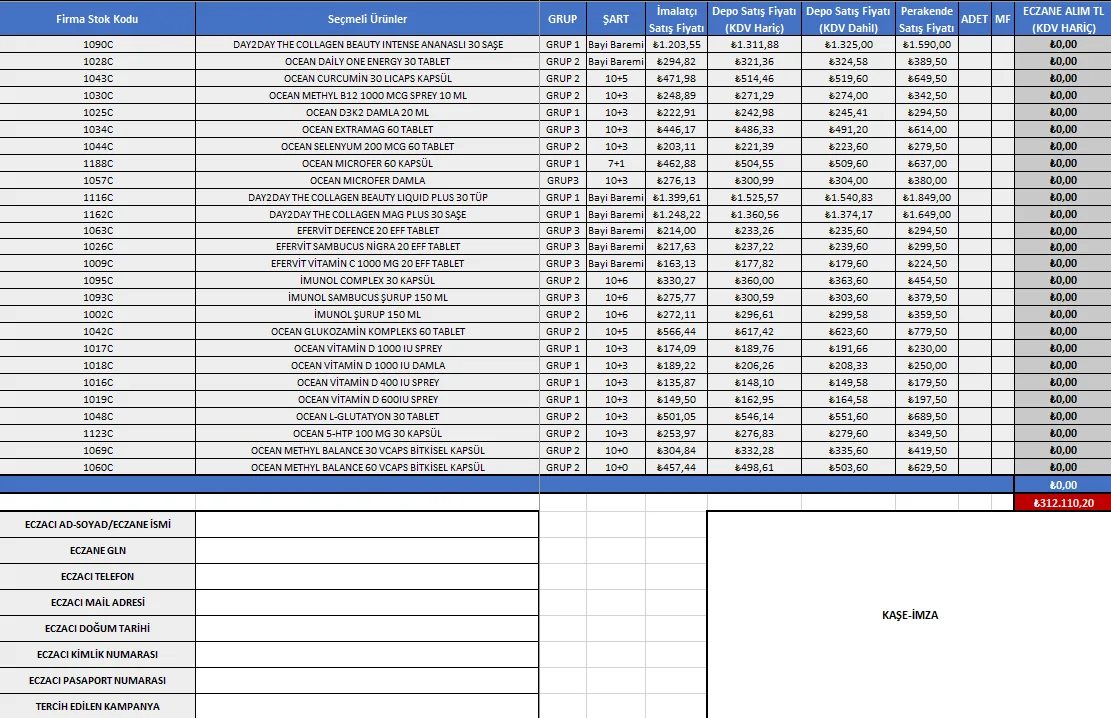Click the retail price cell ₺299,50
Screen dimensions: 1111x718
(x=927, y=247)
